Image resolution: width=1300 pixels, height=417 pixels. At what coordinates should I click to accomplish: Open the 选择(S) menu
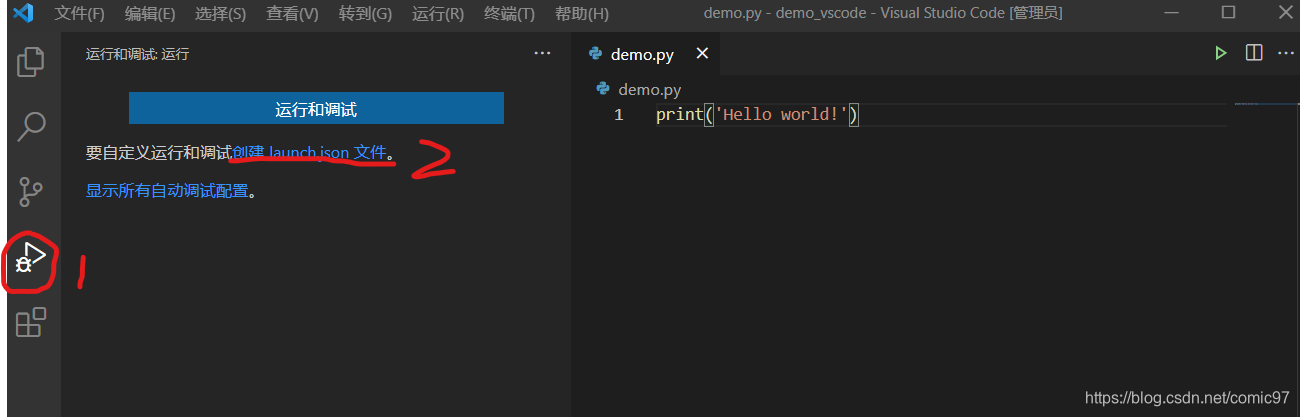(221, 14)
